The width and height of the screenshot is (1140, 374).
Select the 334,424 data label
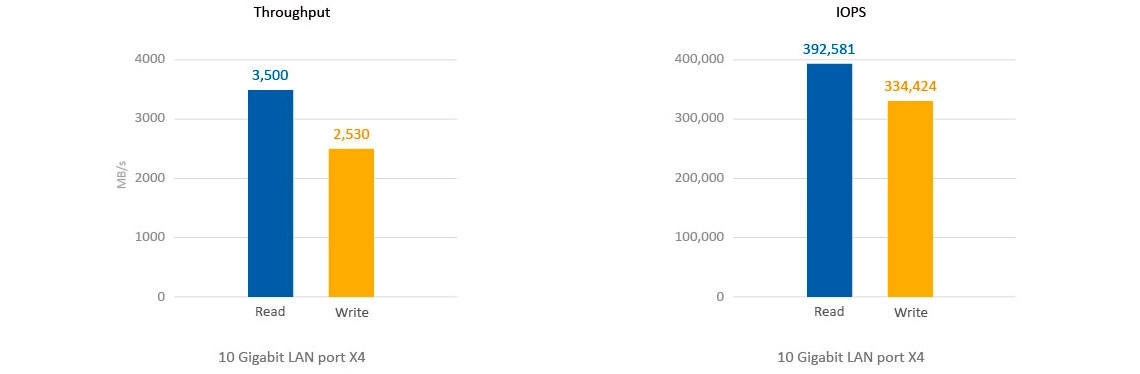(x=910, y=87)
